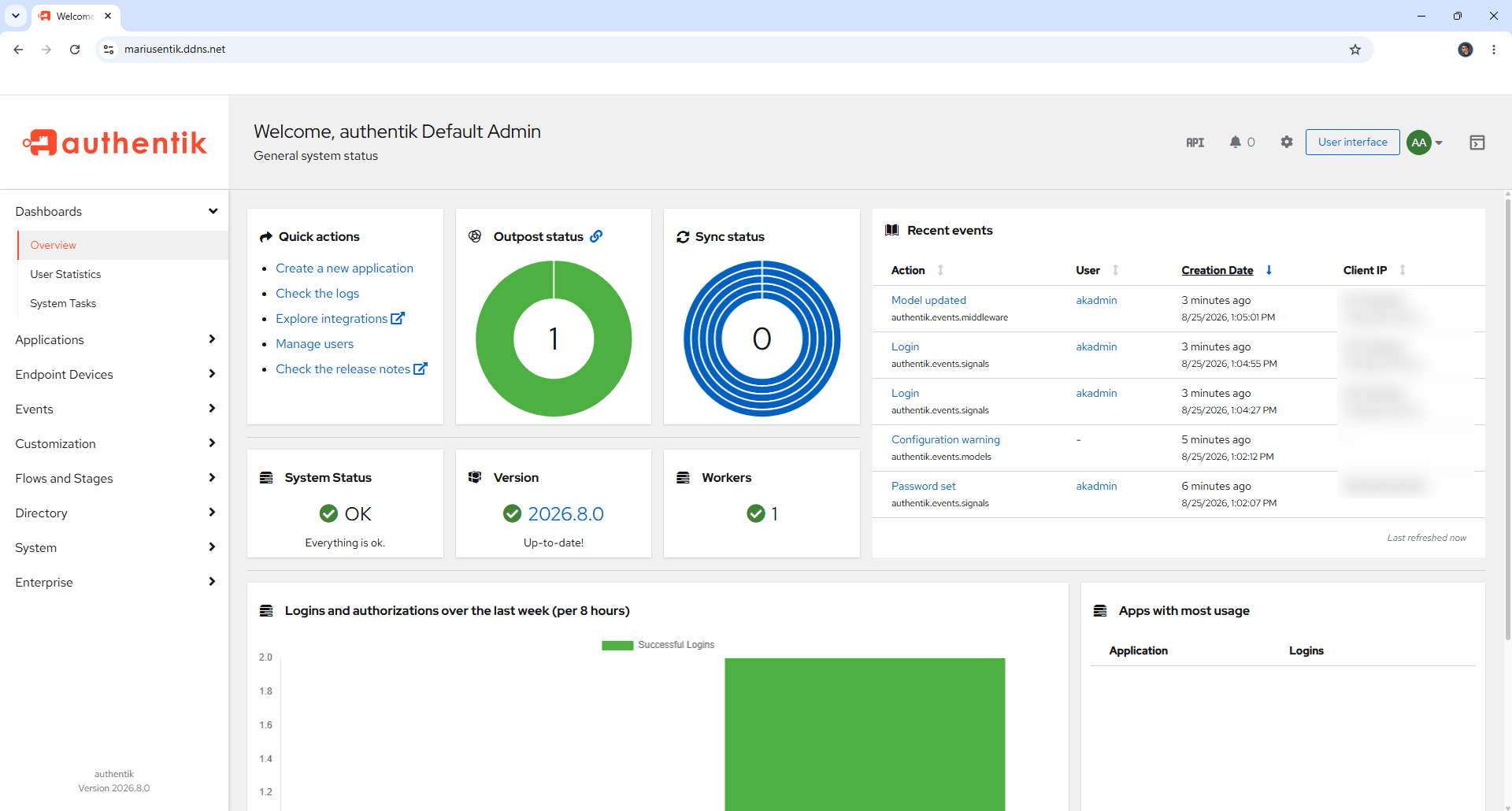The width and height of the screenshot is (1512, 811).
Task: Switch to User interface
Action: click(1352, 143)
